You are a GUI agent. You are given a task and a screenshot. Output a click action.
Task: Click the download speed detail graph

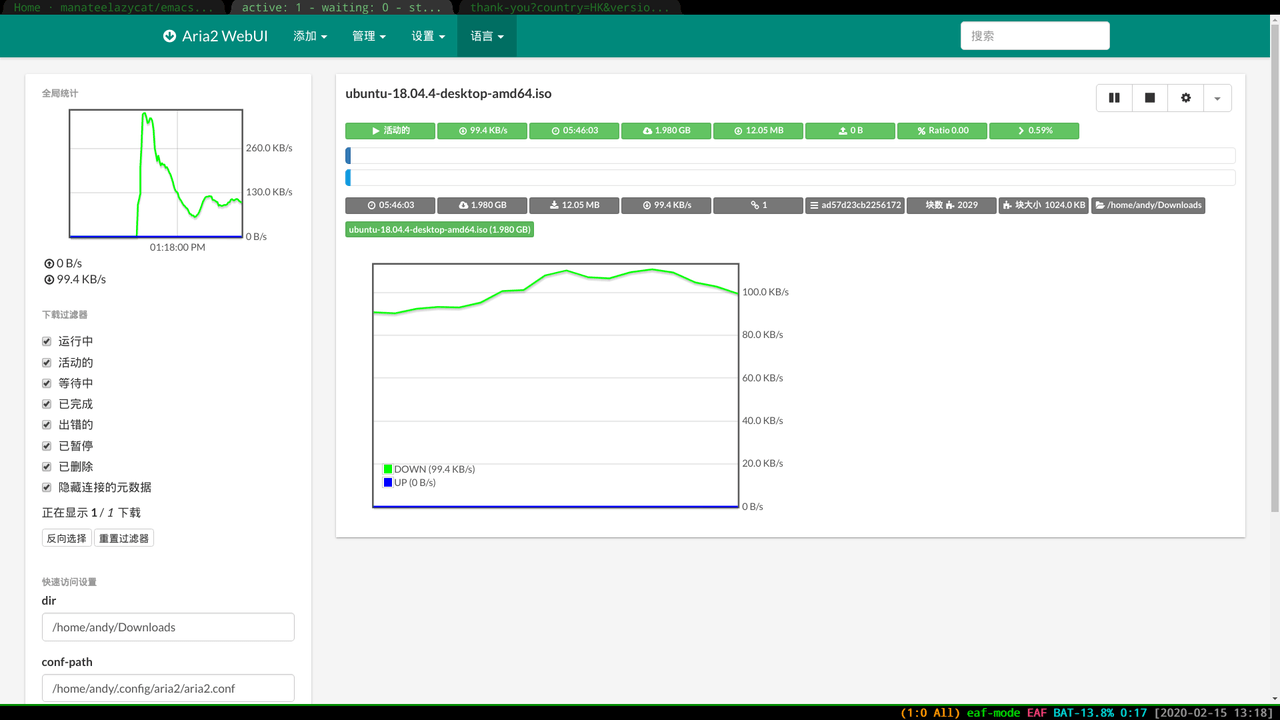point(555,385)
